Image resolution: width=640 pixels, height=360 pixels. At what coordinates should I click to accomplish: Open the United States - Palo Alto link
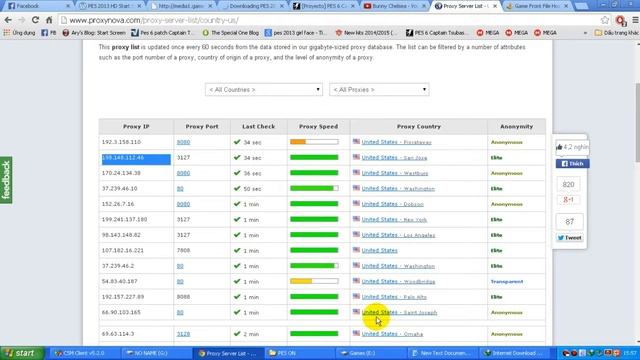(394, 297)
